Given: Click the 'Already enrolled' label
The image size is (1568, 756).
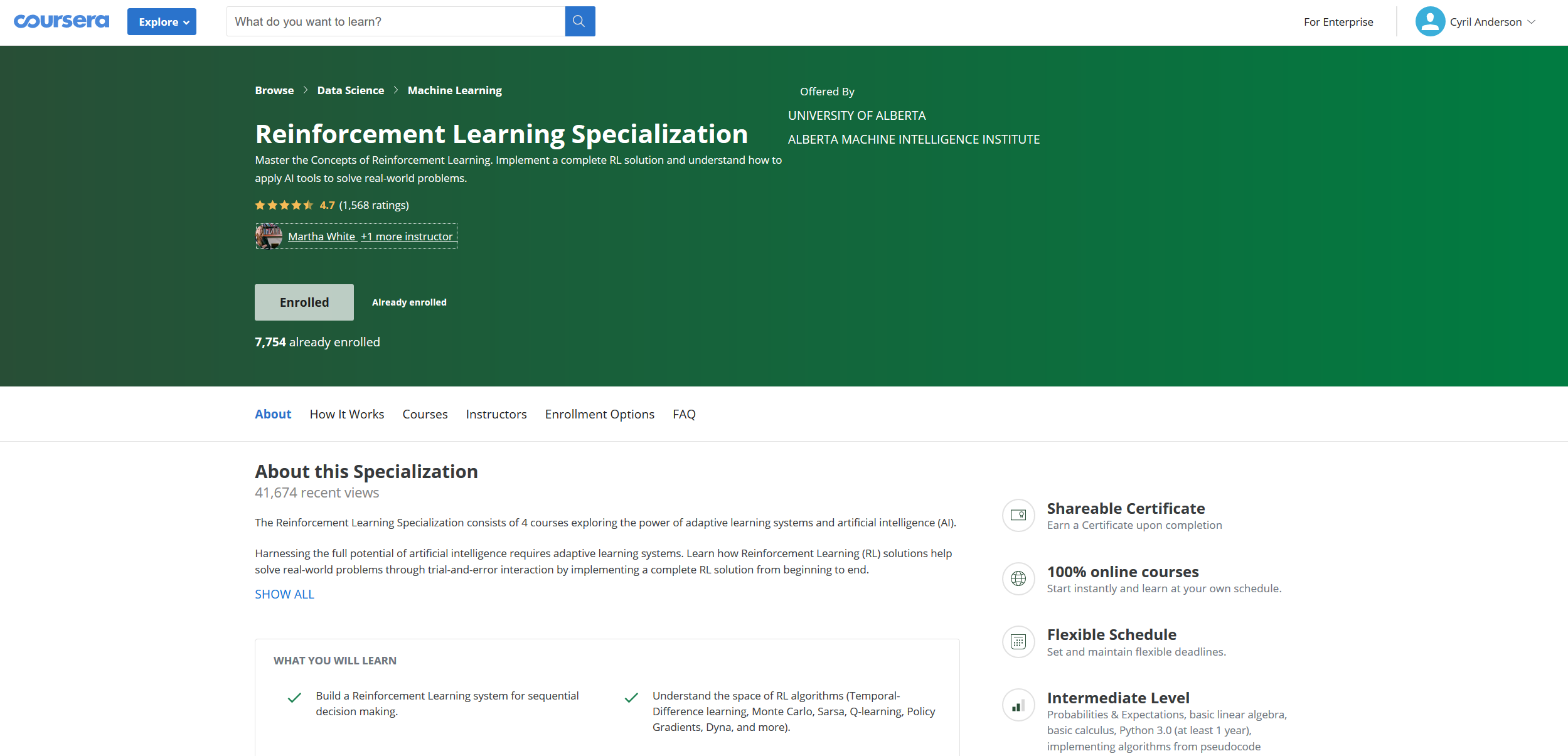Looking at the screenshot, I should 409,302.
